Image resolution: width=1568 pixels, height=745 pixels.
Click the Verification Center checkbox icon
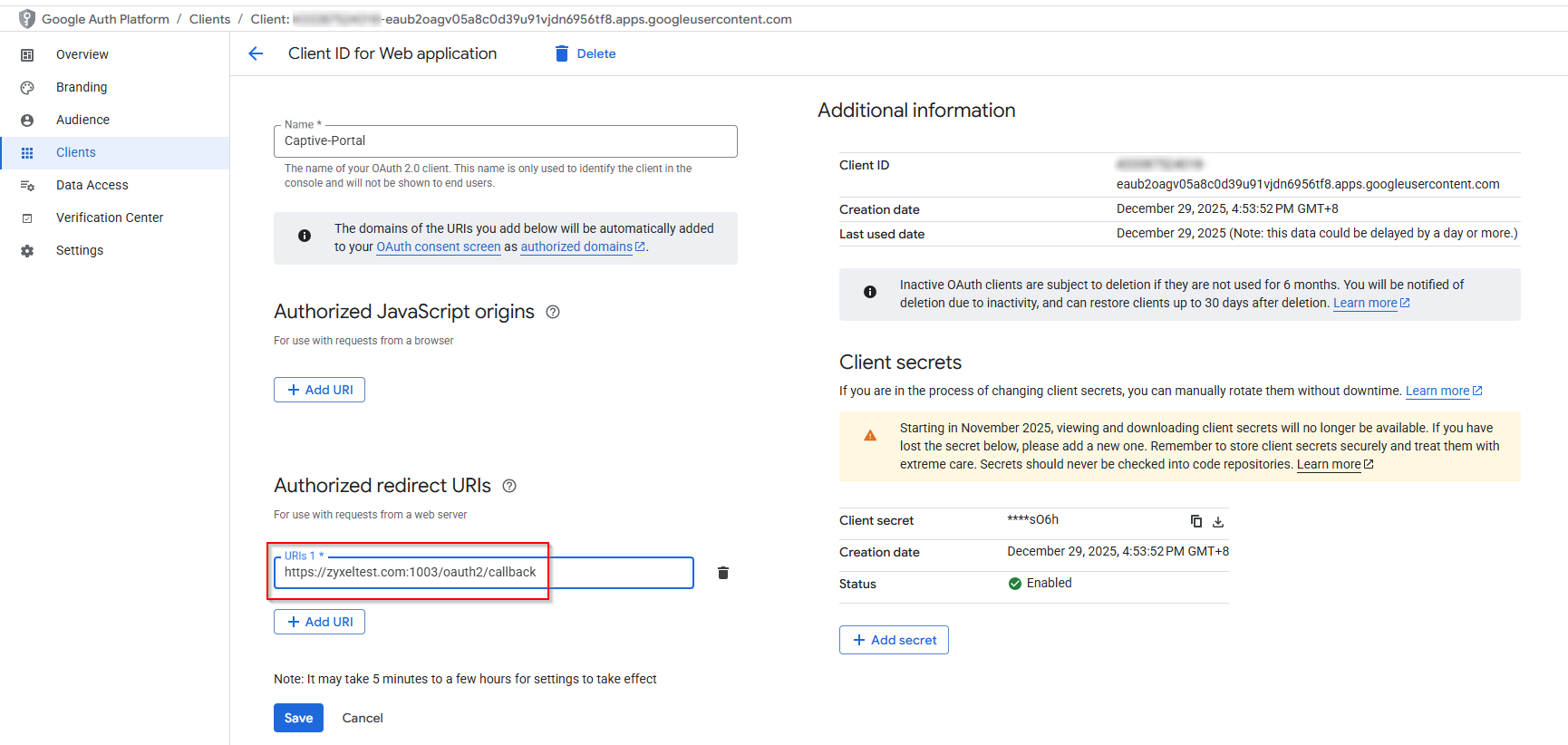(27, 218)
